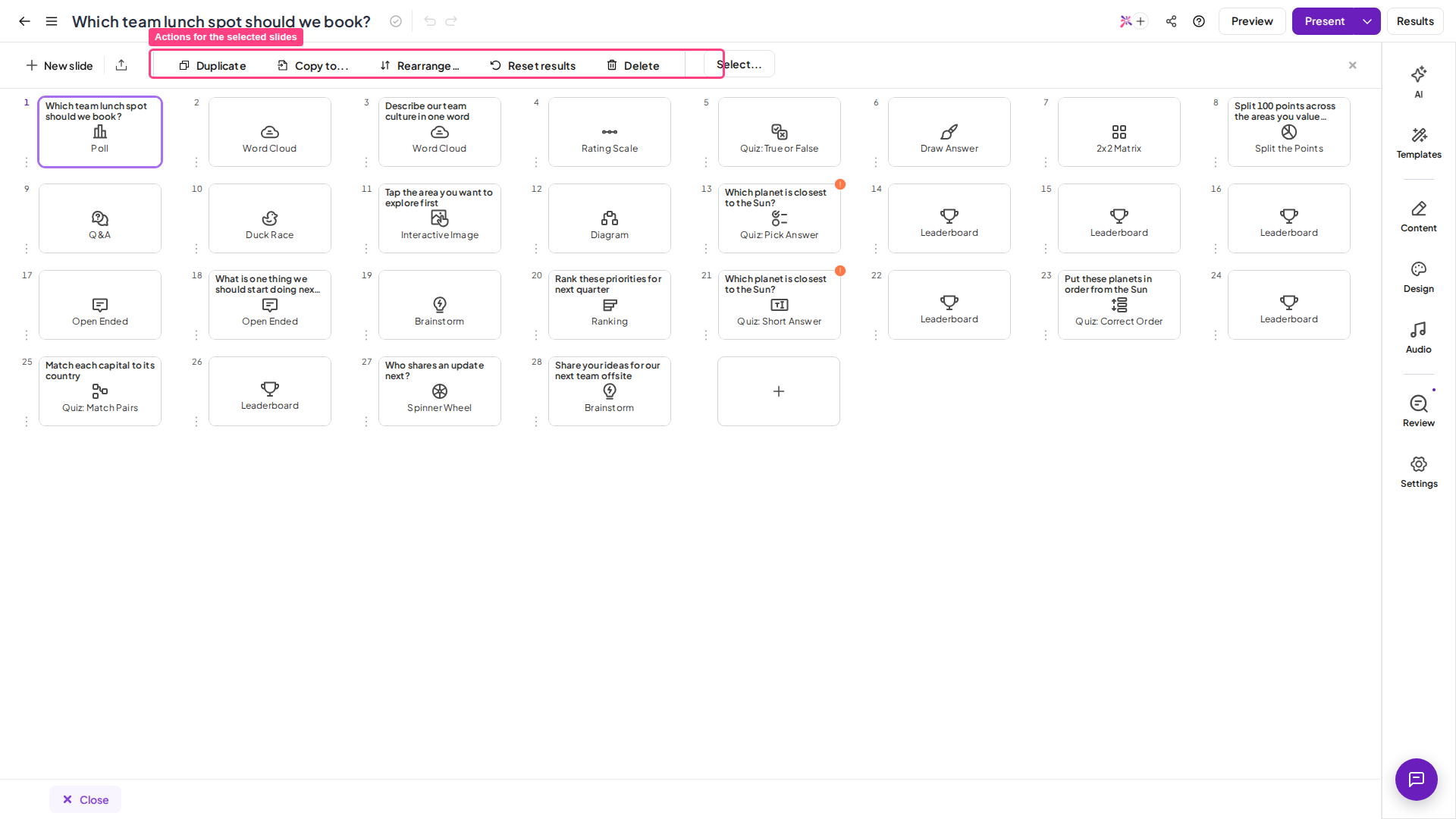Click the redo arrow icon
This screenshot has width=1456, height=819.
click(x=451, y=21)
